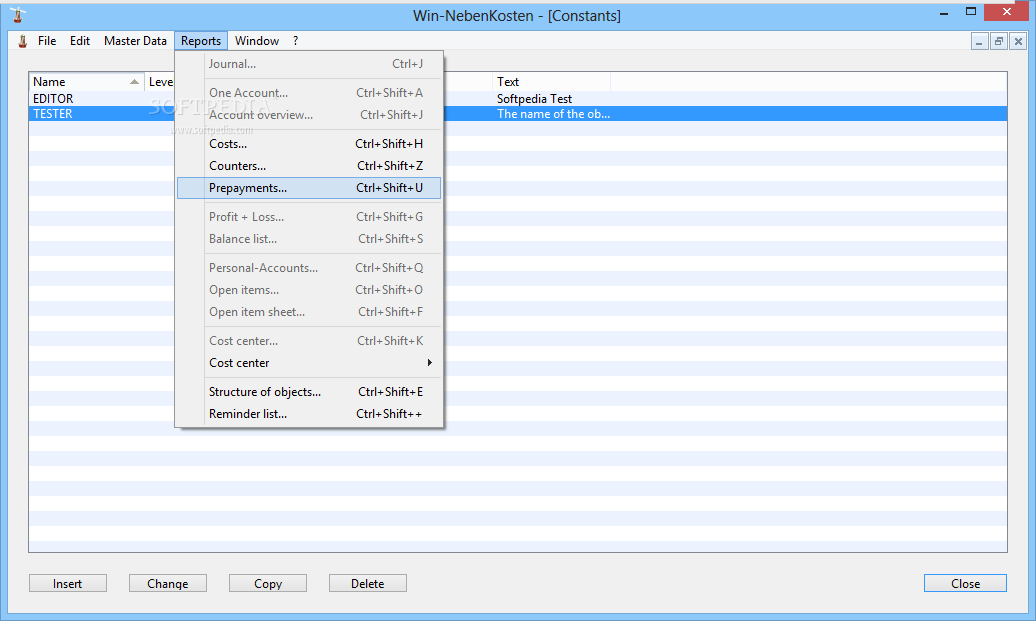Open Reminder list... report

(309, 414)
